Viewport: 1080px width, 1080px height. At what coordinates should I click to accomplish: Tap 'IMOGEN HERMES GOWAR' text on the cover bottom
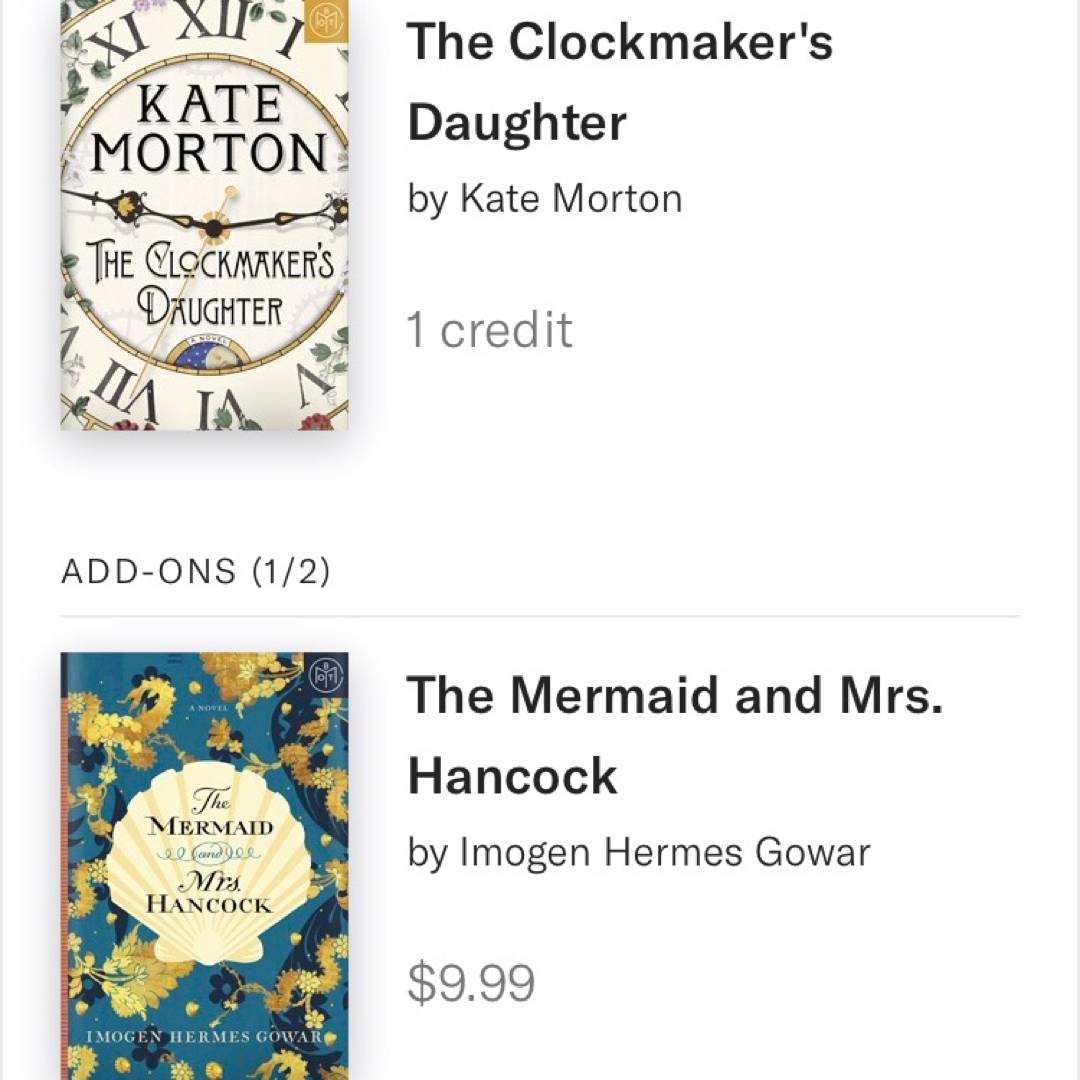tap(204, 1036)
